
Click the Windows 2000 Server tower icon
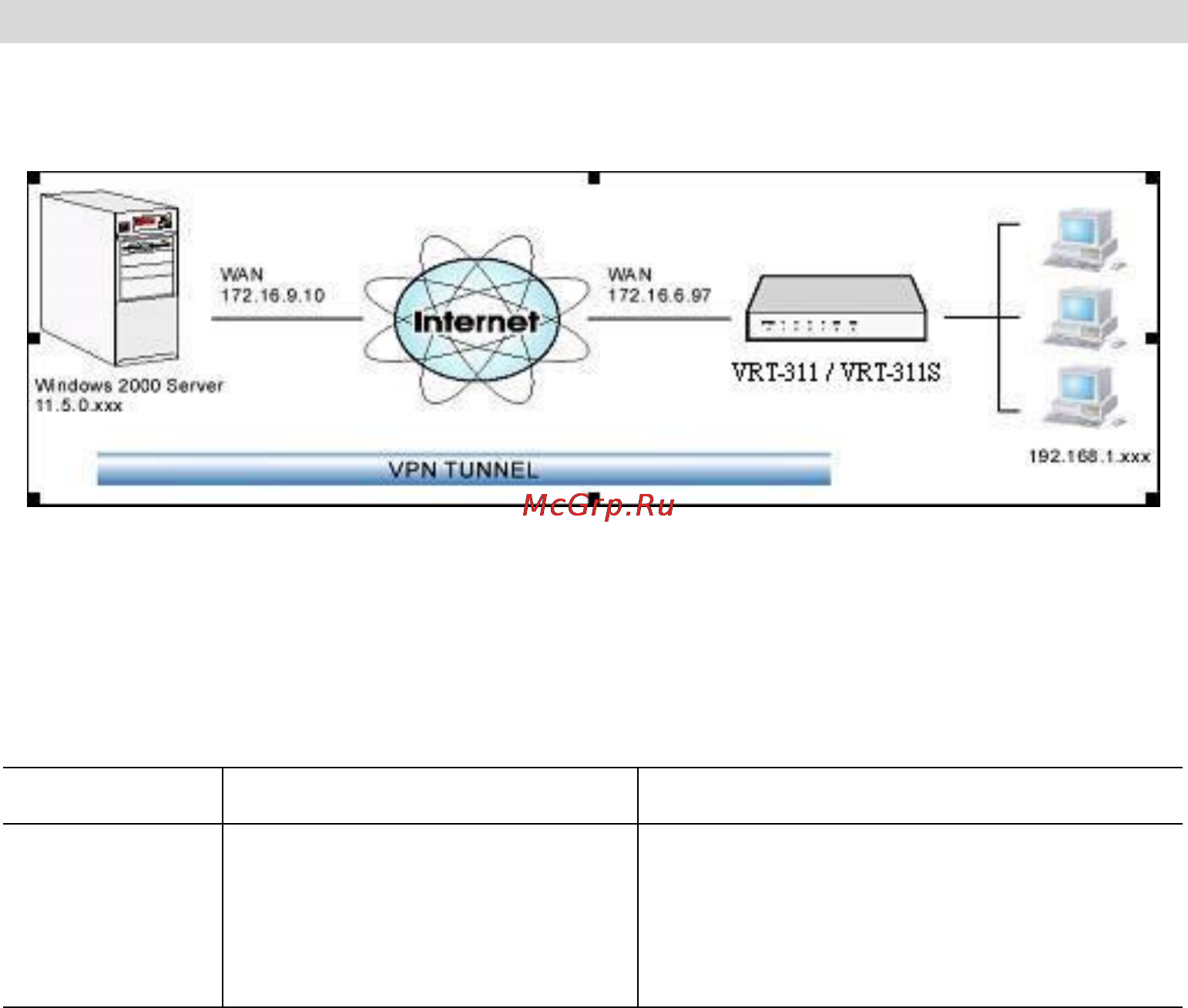109,279
